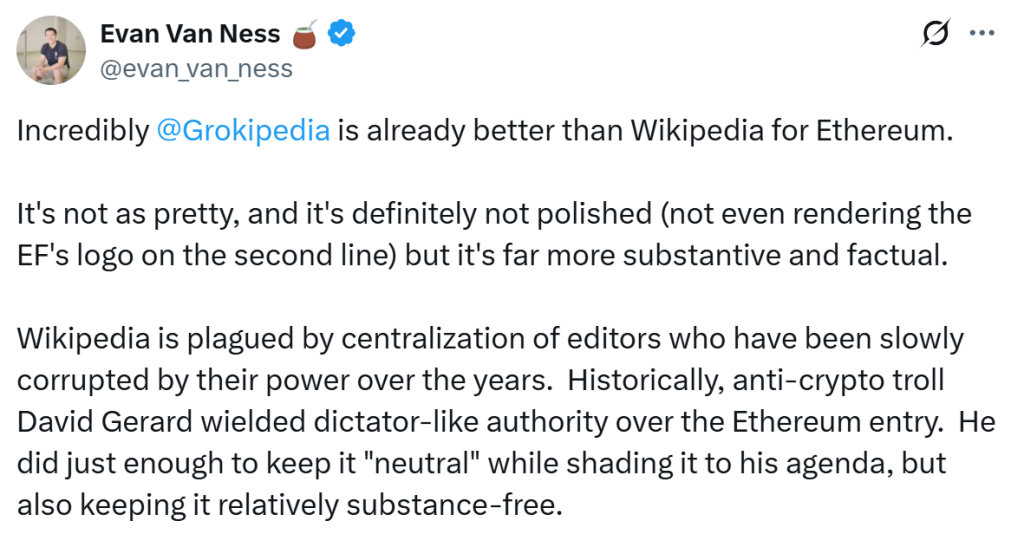Image resolution: width=1024 pixels, height=547 pixels.
Task: Open the three-dot More options menu
Action: click(x=983, y=34)
